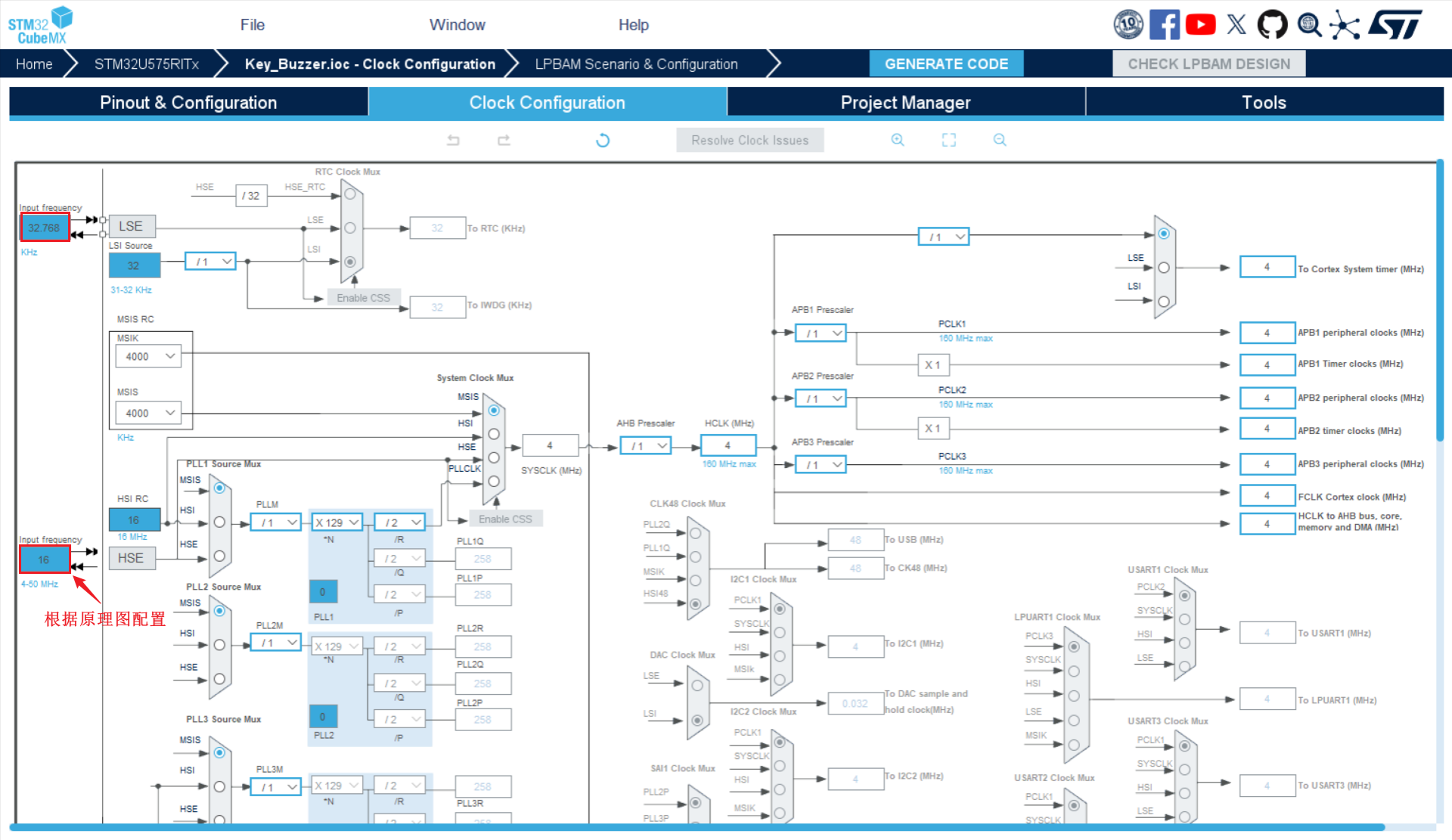This screenshot has height=840, width=1452.
Task: Expand the MSIK 4000 dropdown
Action: click(x=149, y=356)
